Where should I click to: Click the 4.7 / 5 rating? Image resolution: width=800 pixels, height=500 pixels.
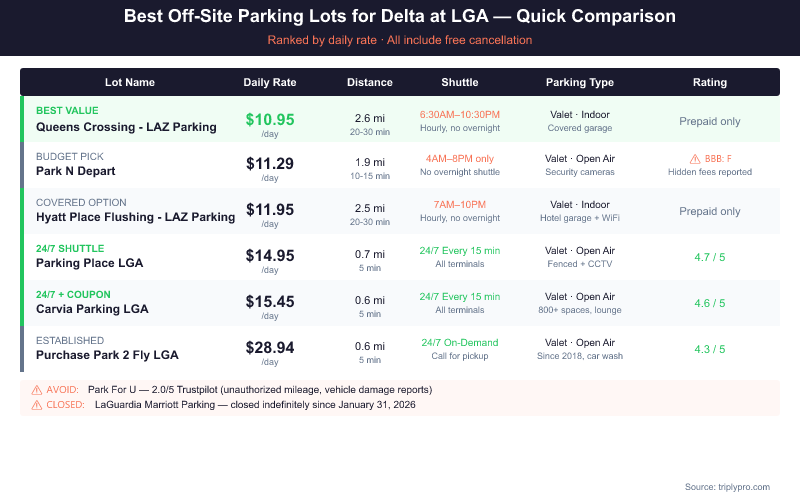710,258
